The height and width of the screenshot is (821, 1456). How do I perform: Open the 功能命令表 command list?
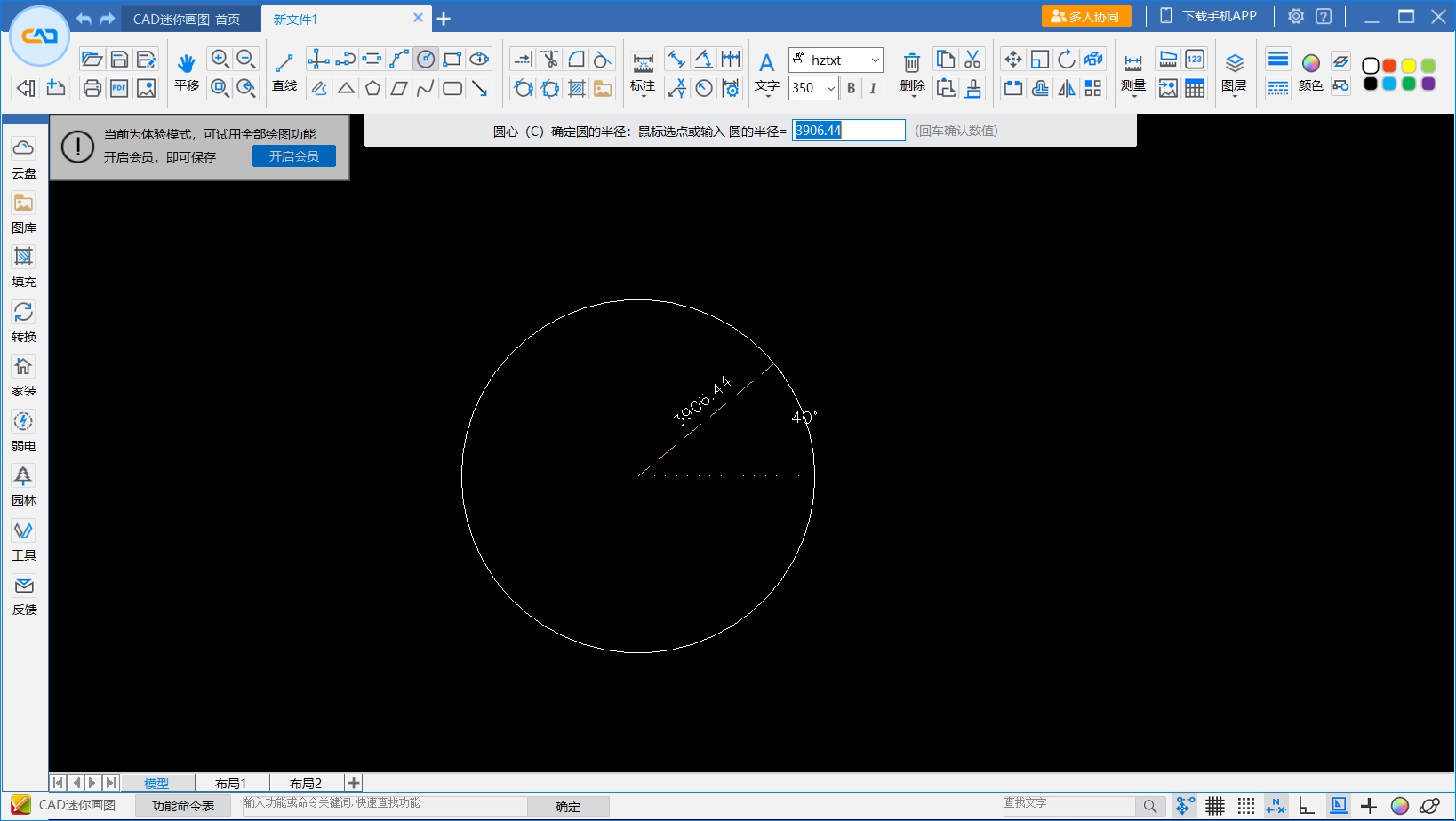pyautogui.click(x=183, y=806)
